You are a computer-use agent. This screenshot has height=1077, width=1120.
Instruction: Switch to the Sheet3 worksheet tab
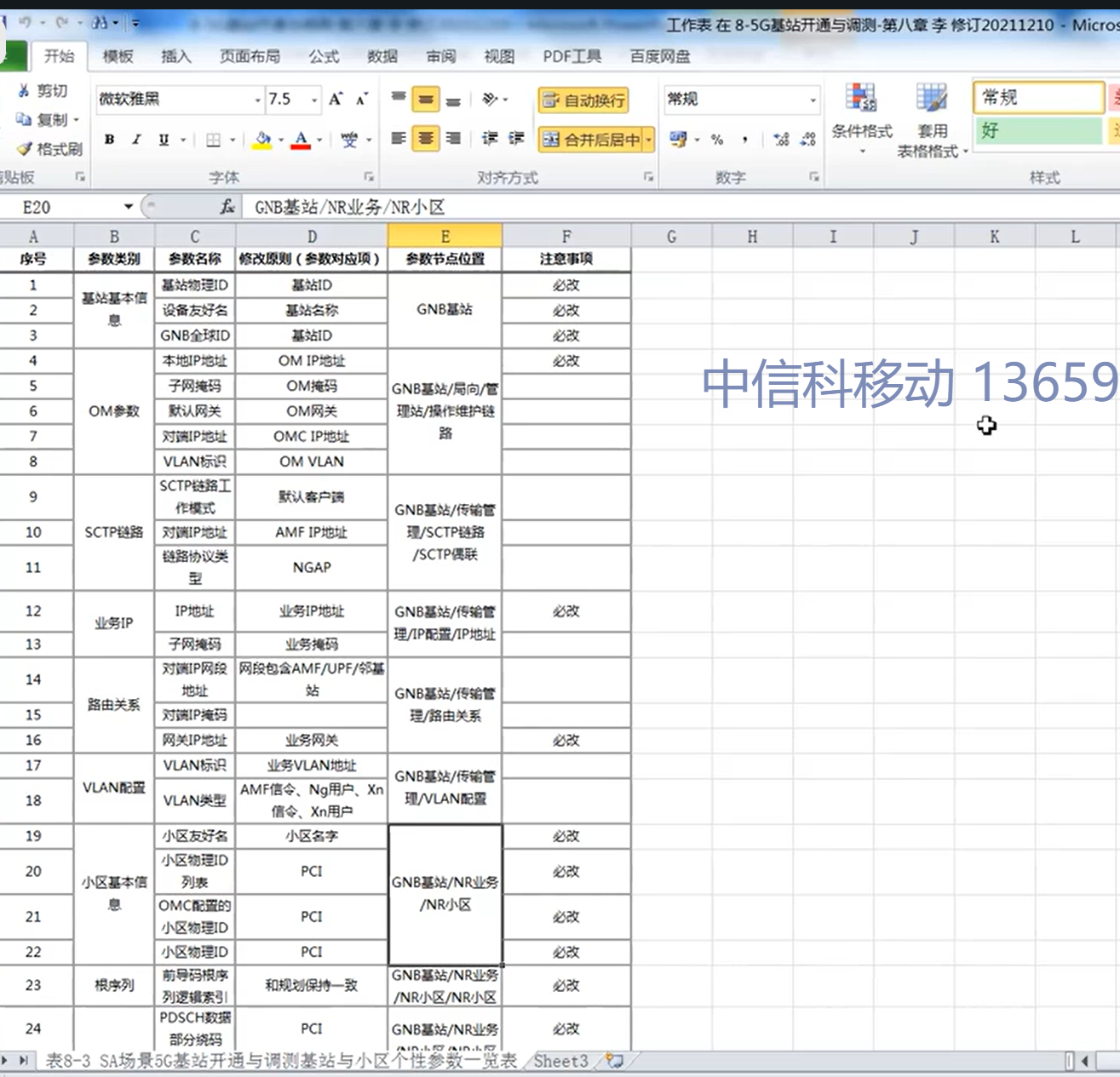(x=560, y=1061)
